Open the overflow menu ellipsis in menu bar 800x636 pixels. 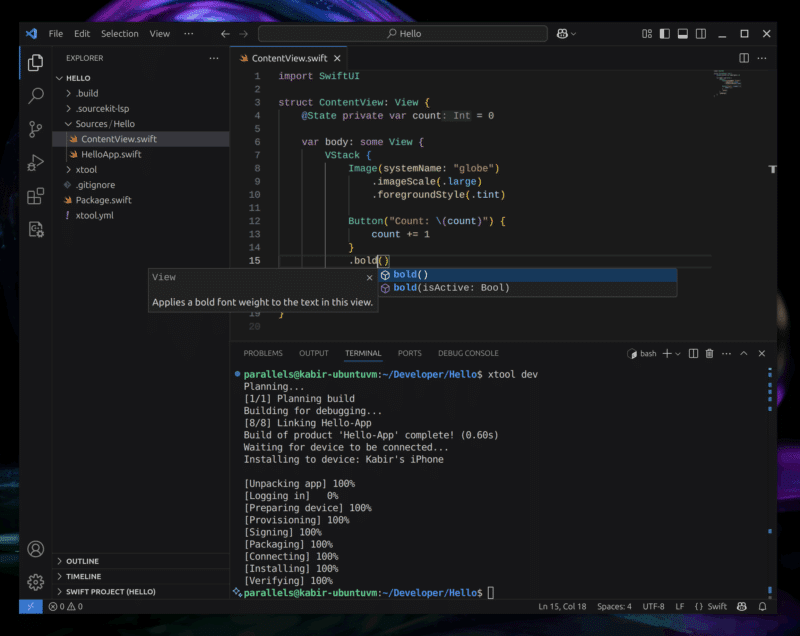(189, 34)
